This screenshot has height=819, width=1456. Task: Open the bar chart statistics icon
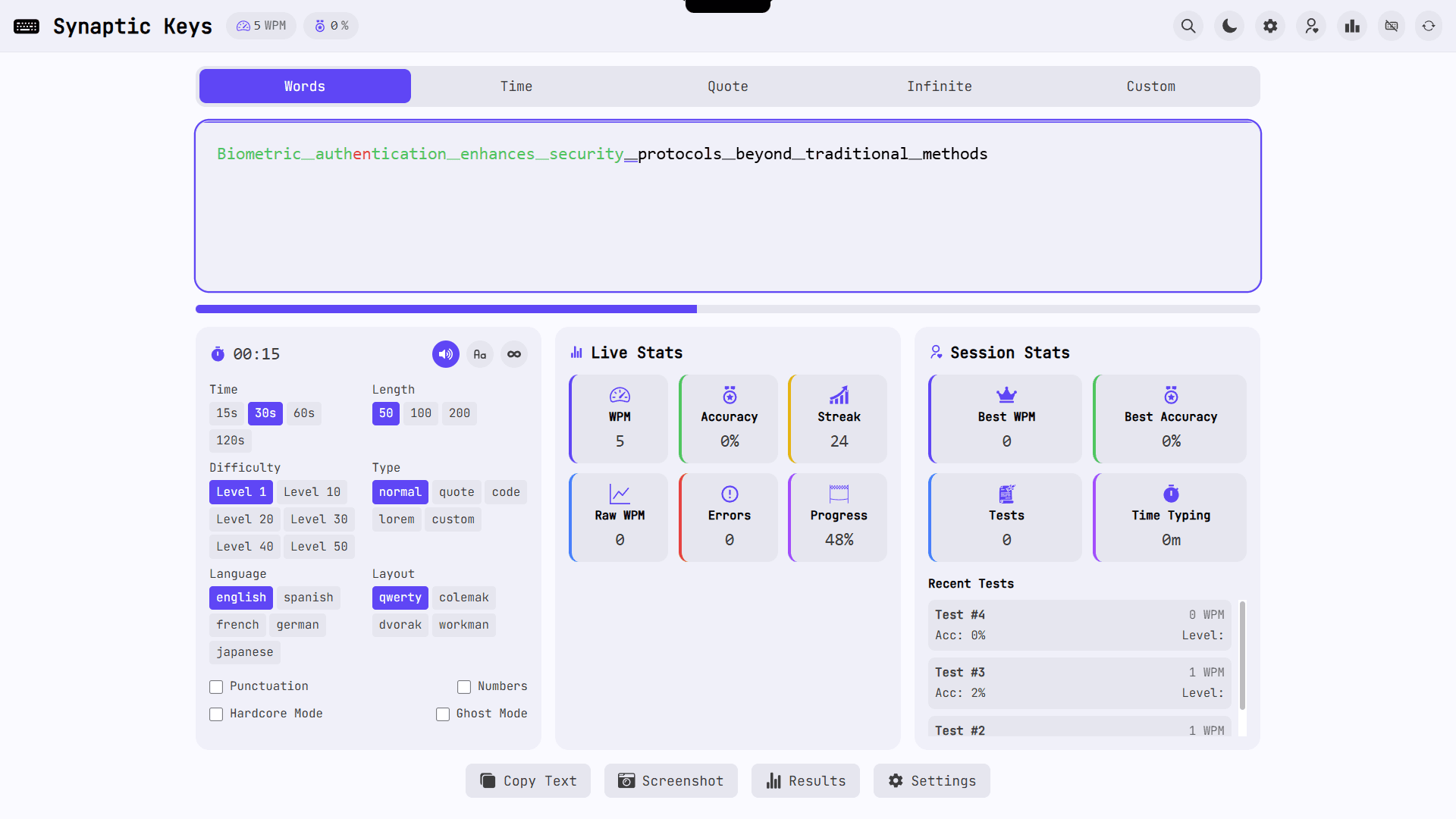pos(1352,26)
